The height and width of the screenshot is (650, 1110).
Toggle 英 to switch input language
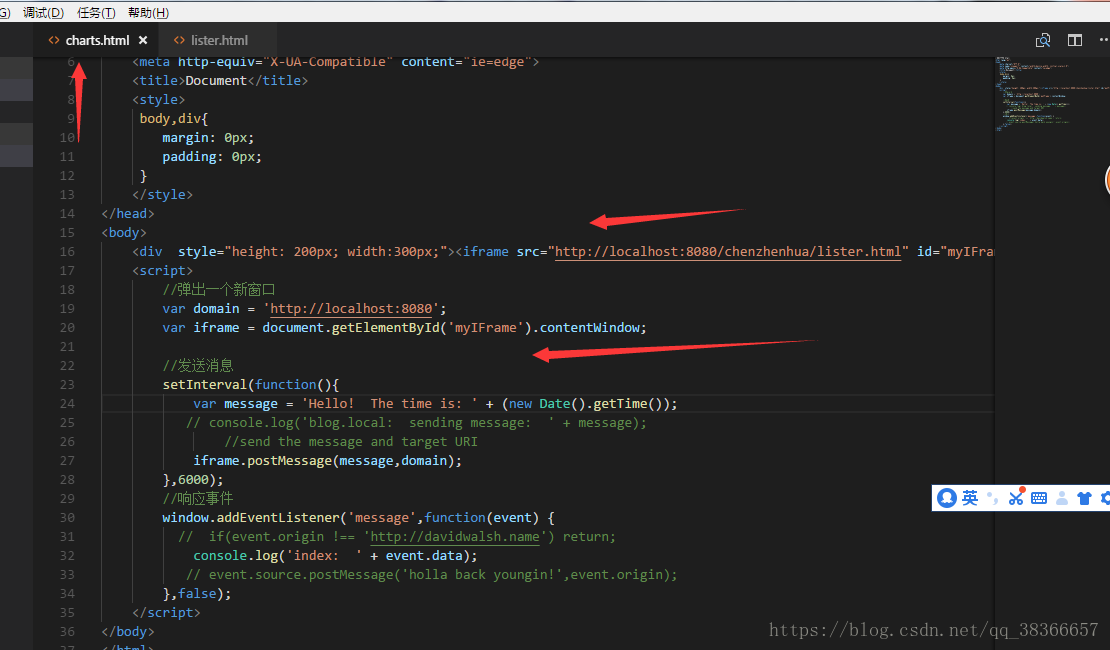(x=970, y=497)
